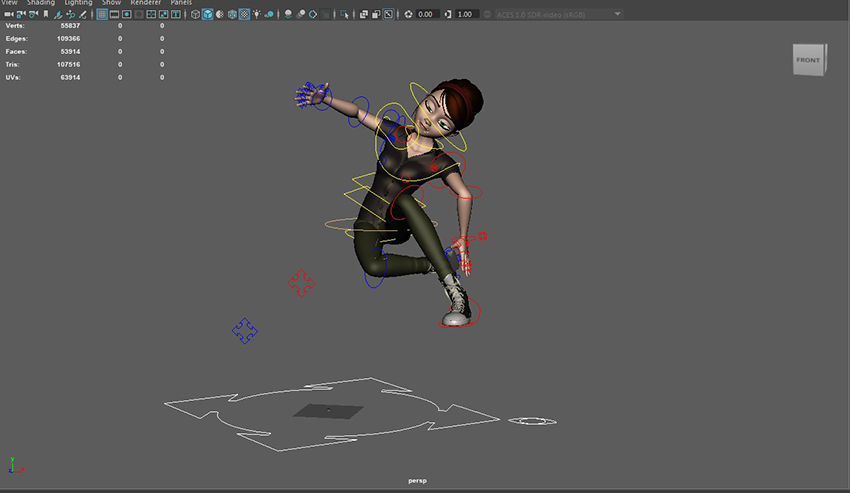Click the Edges count 109366

click(68, 39)
